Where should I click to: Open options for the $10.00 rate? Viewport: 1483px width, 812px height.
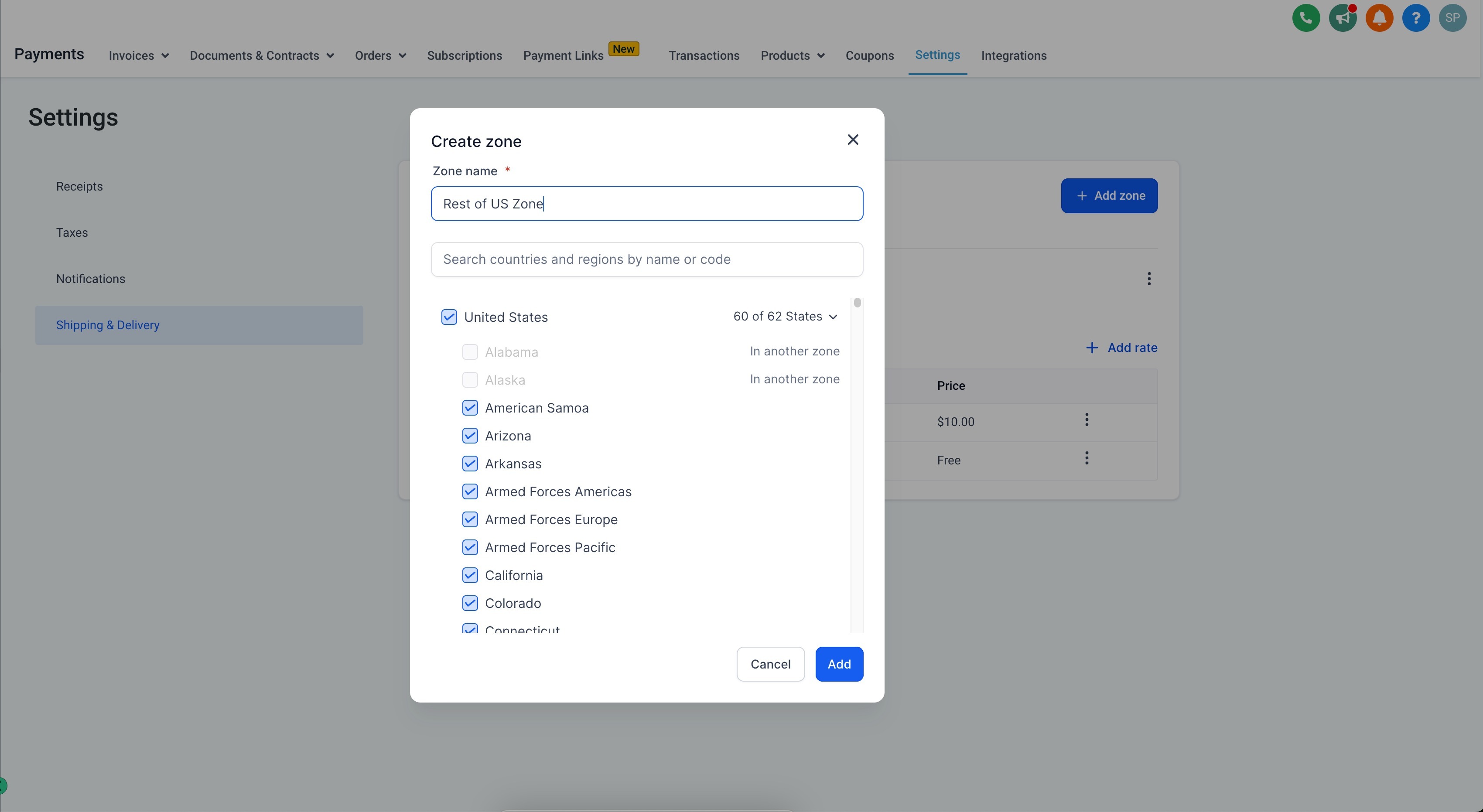[1087, 420]
